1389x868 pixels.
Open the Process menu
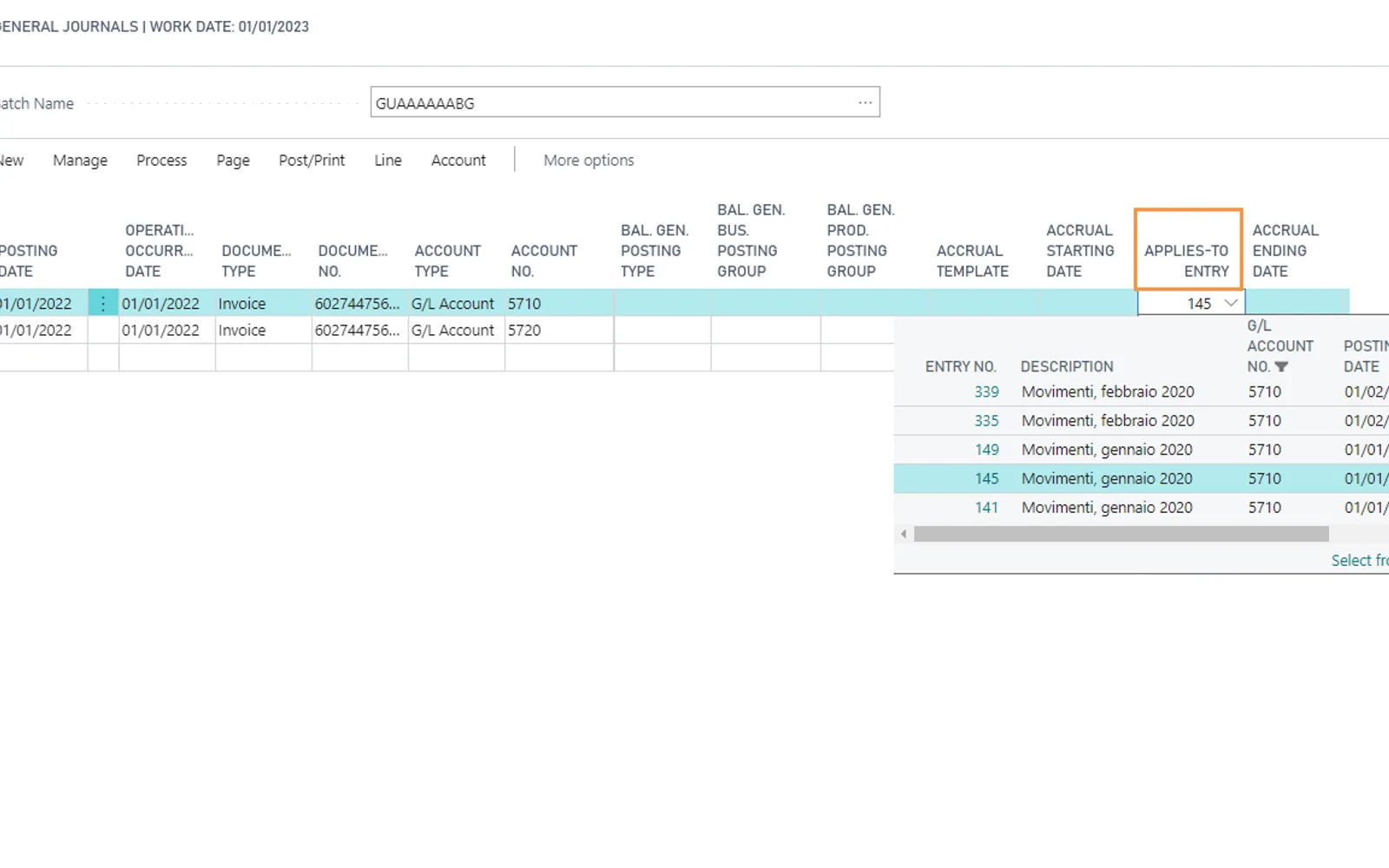tap(161, 161)
